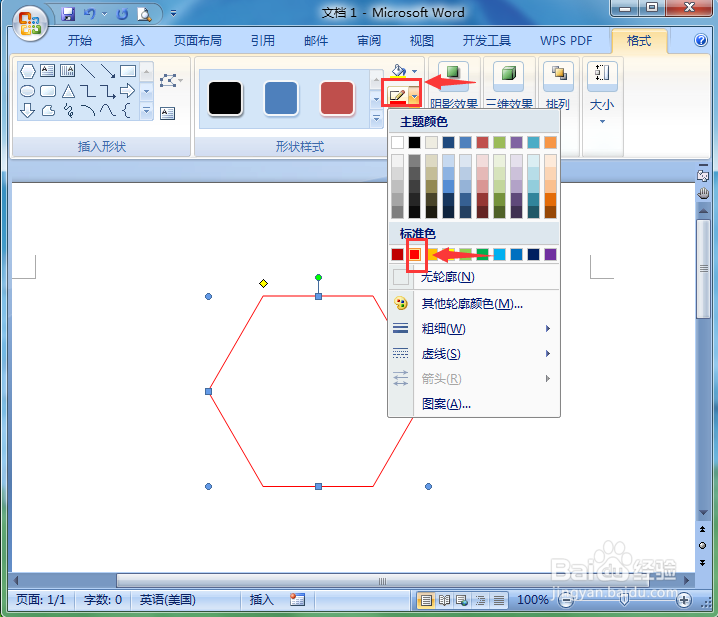Click the Office button logo
The width and height of the screenshot is (718, 617).
pyautogui.click(x=30, y=23)
